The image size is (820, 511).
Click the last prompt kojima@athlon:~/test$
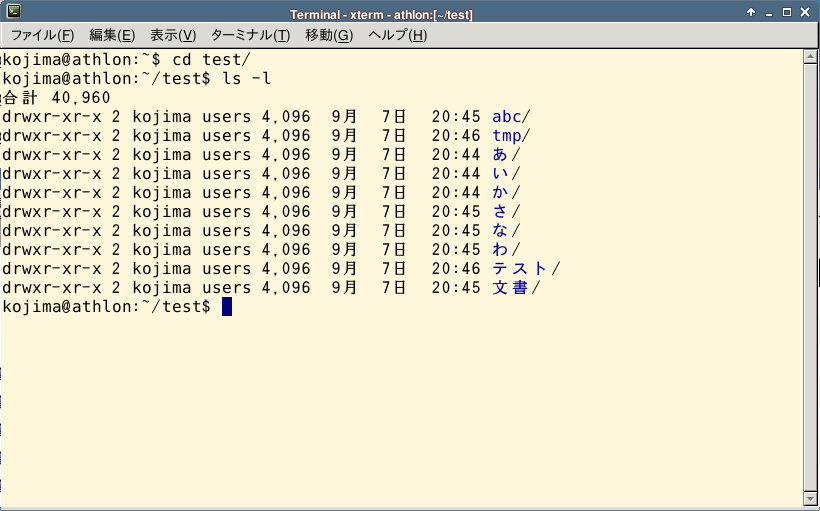coord(107,307)
